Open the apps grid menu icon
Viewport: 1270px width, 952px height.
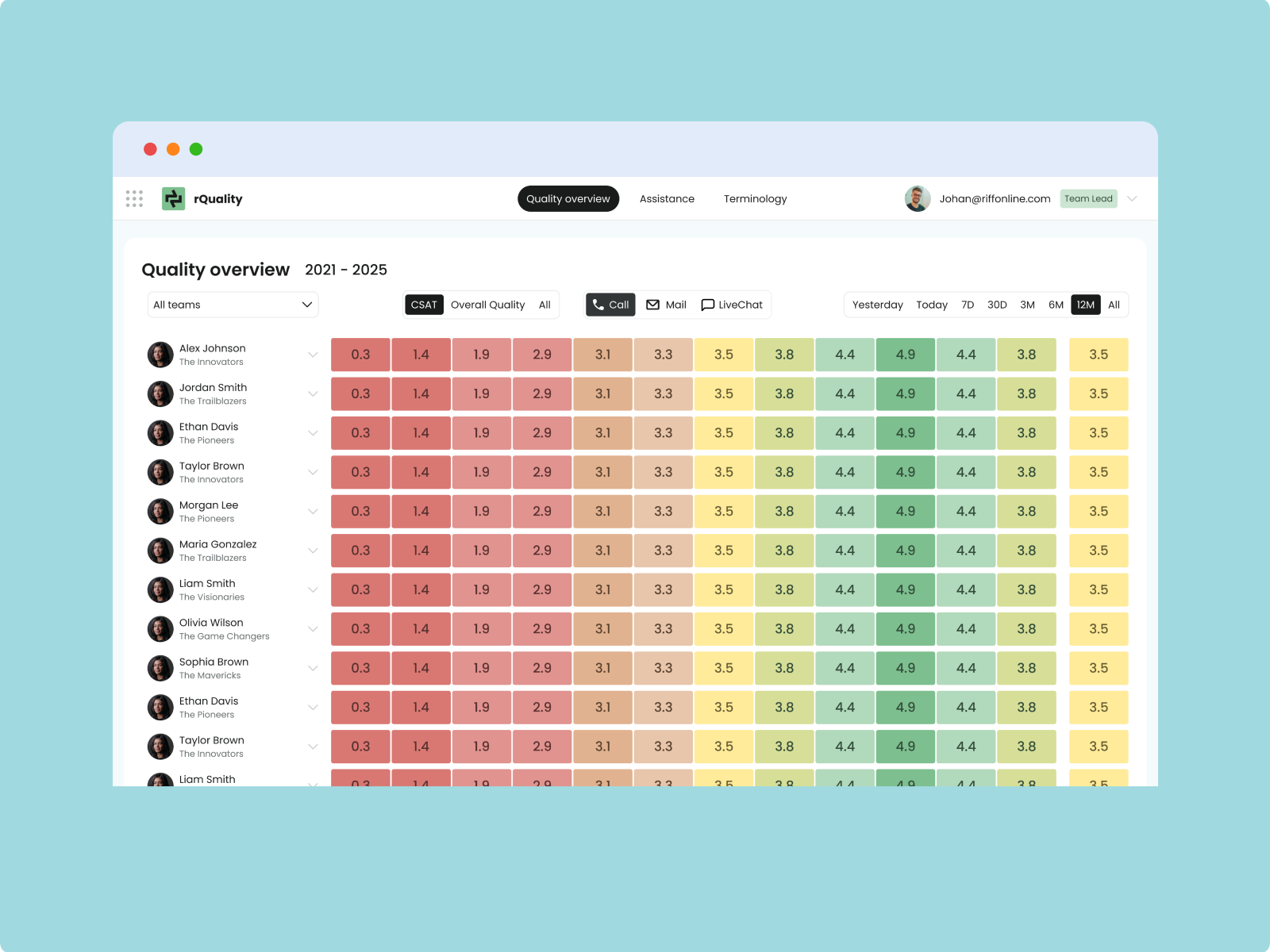click(134, 198)
